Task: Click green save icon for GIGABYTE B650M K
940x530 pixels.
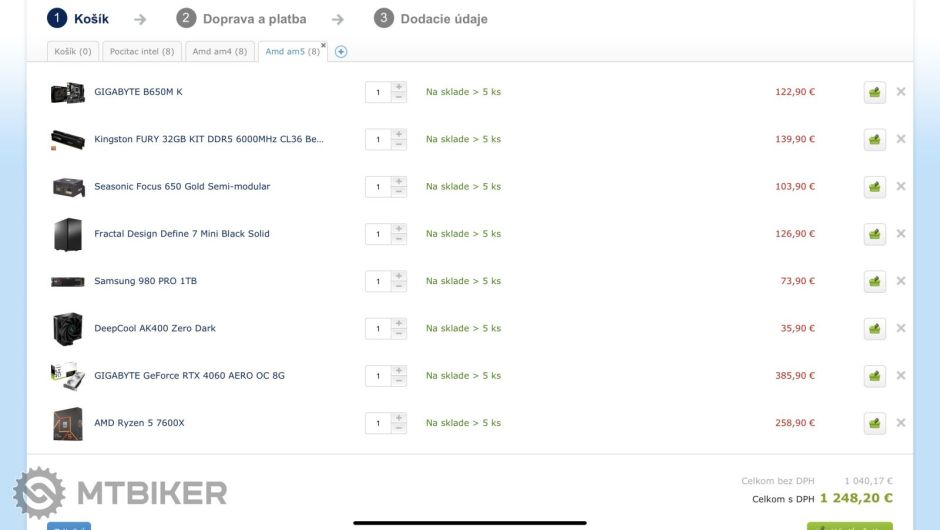Action: point(874,92)
